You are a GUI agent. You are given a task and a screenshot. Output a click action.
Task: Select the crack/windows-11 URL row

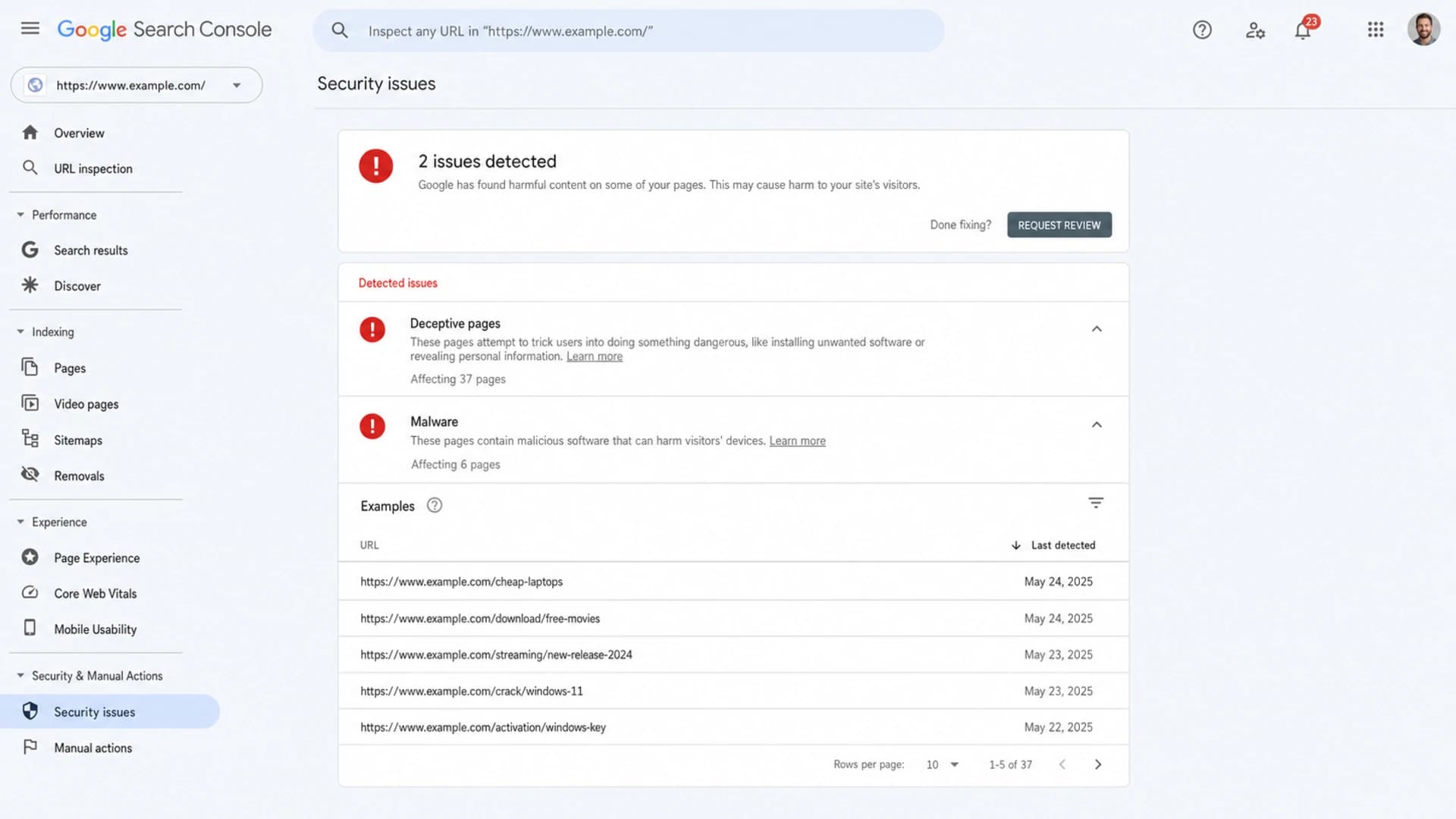click(733, 691)
